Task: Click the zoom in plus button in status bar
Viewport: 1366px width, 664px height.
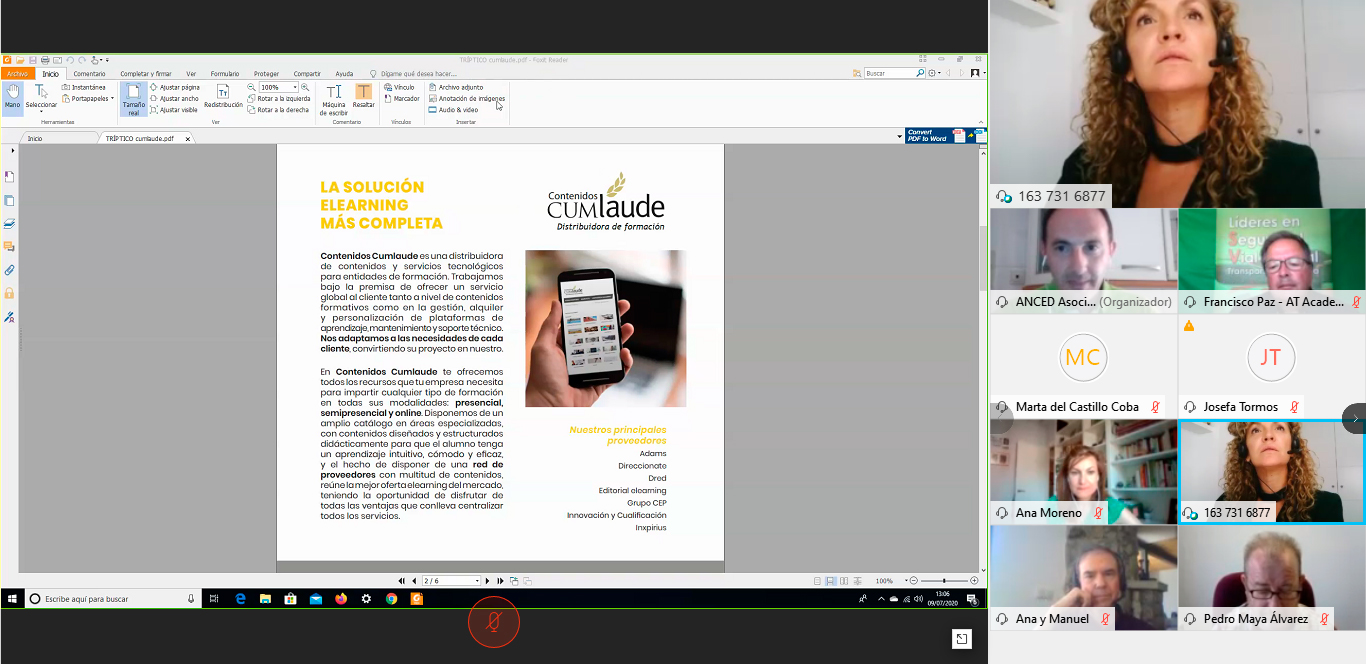Action: (974, 581)
